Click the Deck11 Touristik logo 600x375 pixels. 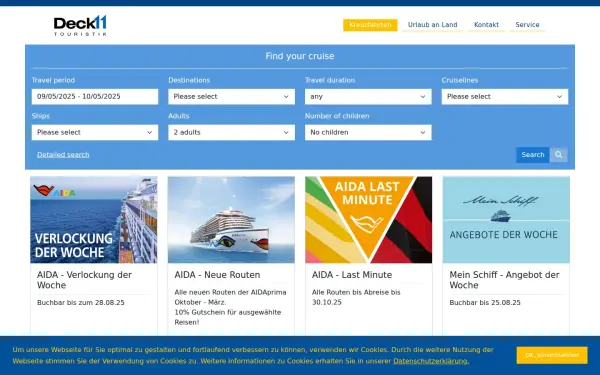tap(80, 26)
